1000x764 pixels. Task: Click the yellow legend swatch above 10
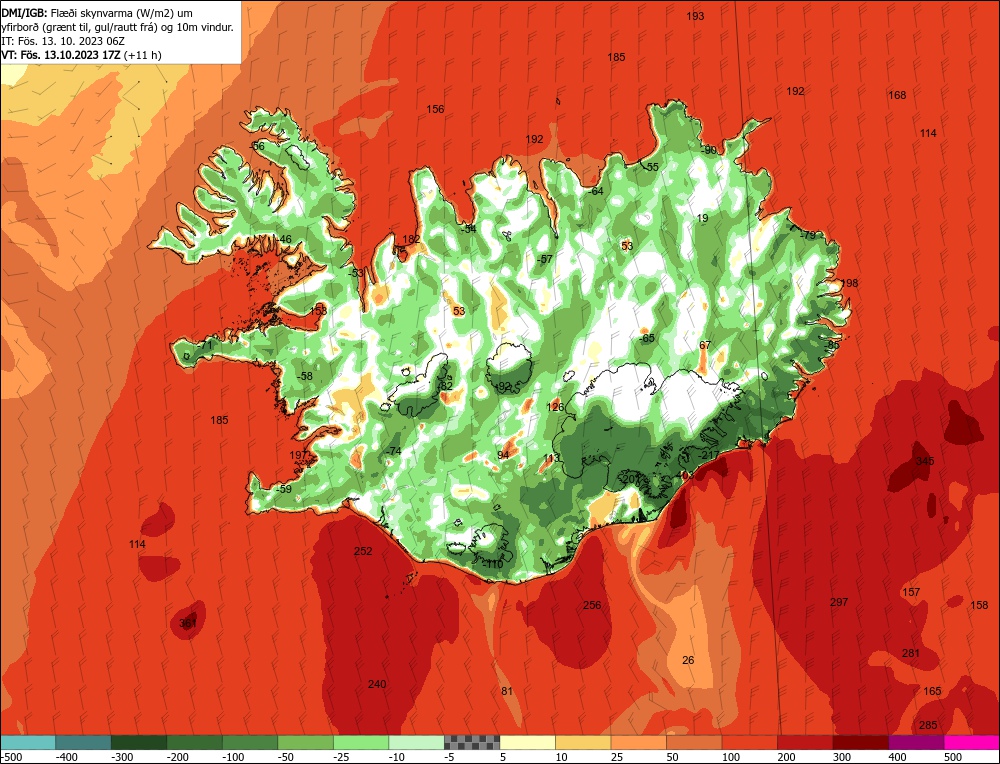point(583,742)
